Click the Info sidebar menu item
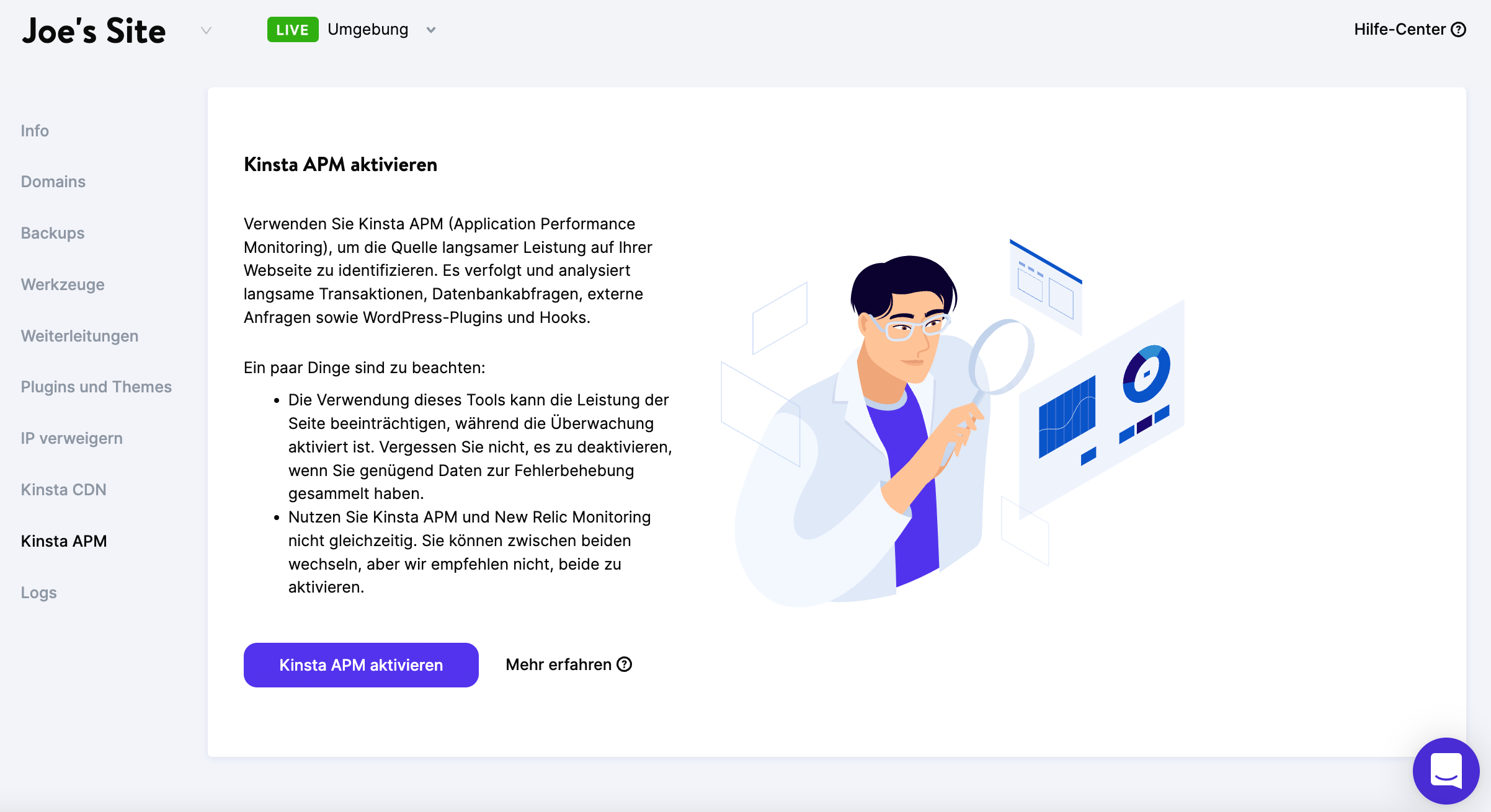Viewport: 1491px width, 812px height. coord(36,130)
